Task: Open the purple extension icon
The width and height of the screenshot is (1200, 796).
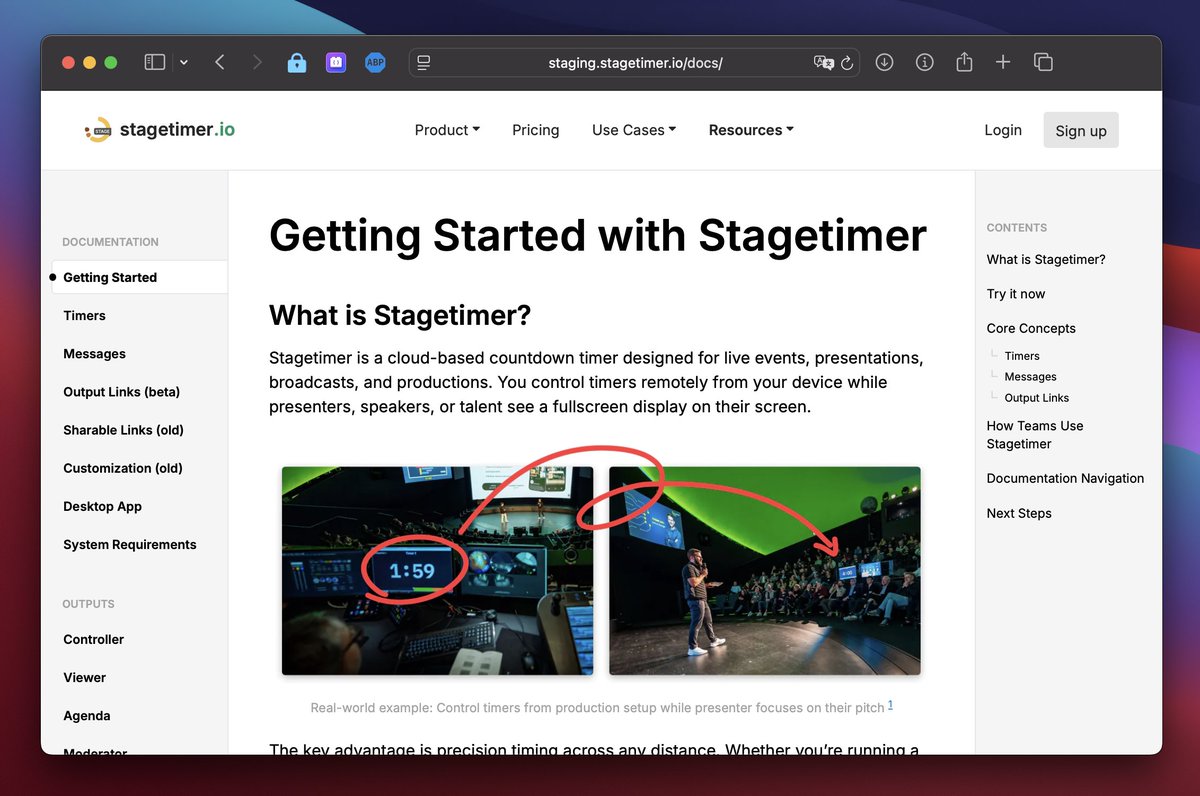Action: coord(335,62)
